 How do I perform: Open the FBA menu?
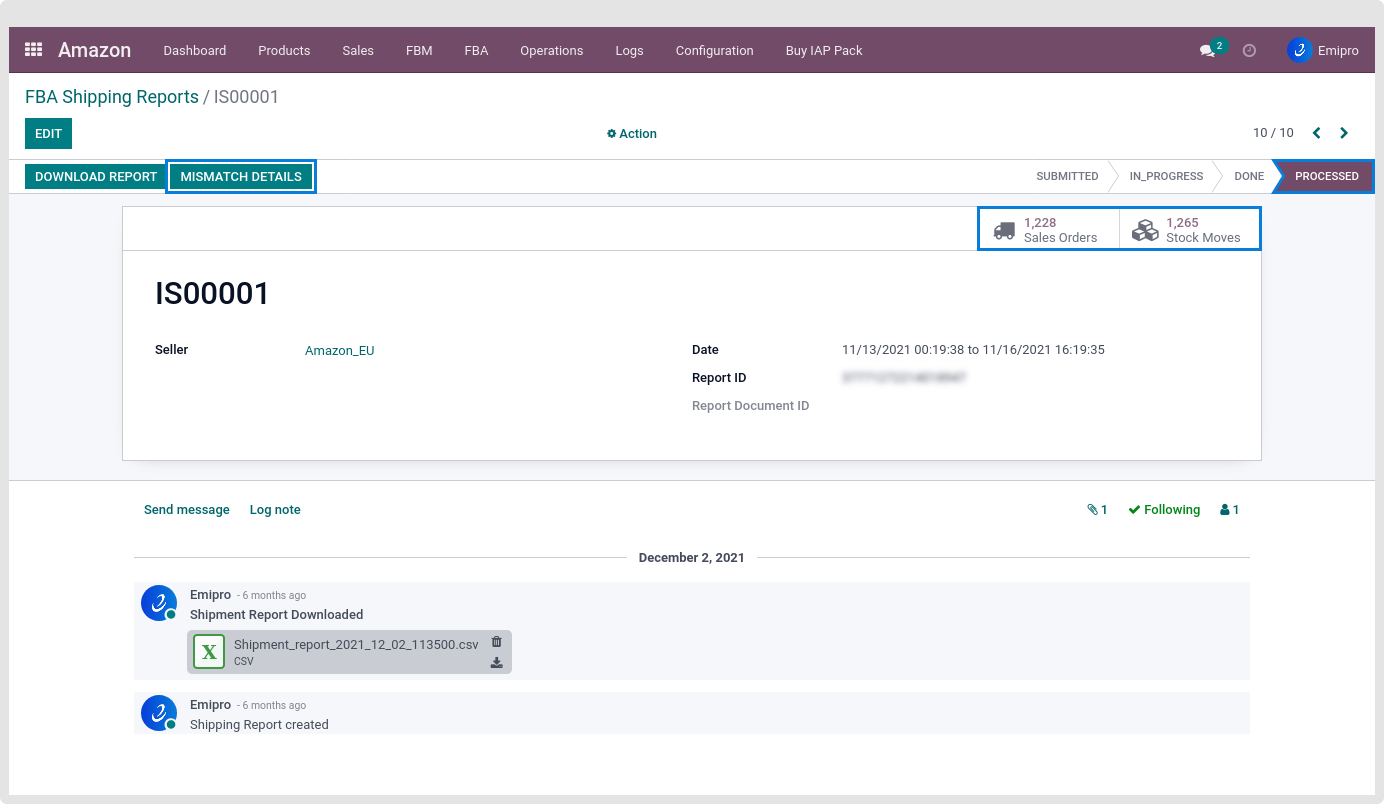(476, 51)
